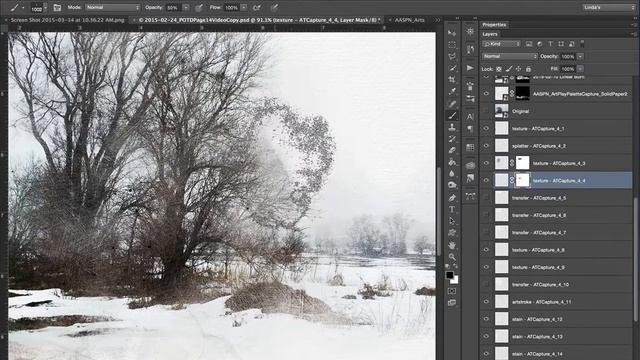
Task: Select the Quick Selection tool
Action: click(x=452, y=68)
